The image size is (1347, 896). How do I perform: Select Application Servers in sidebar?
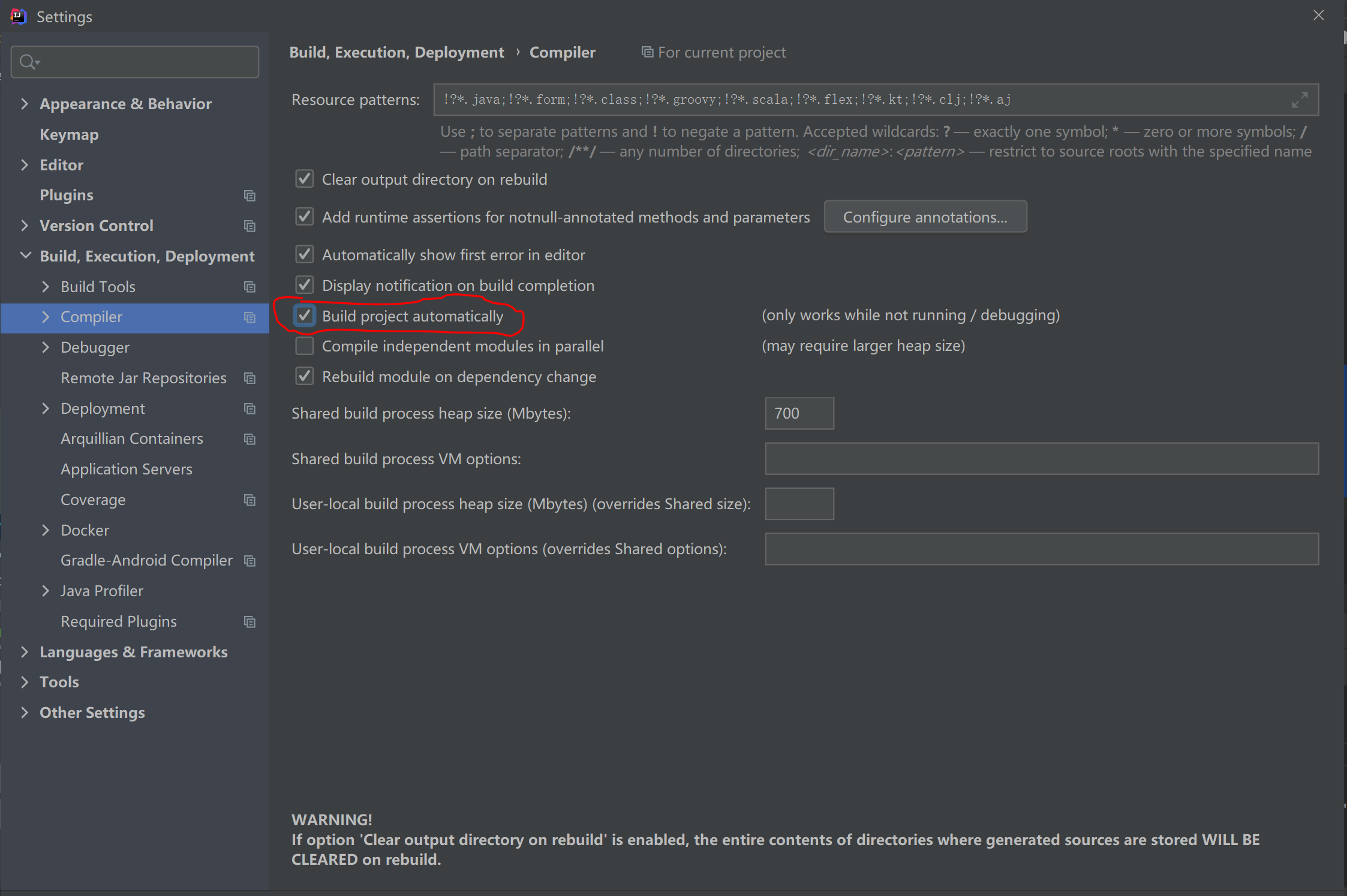(126, 469)
